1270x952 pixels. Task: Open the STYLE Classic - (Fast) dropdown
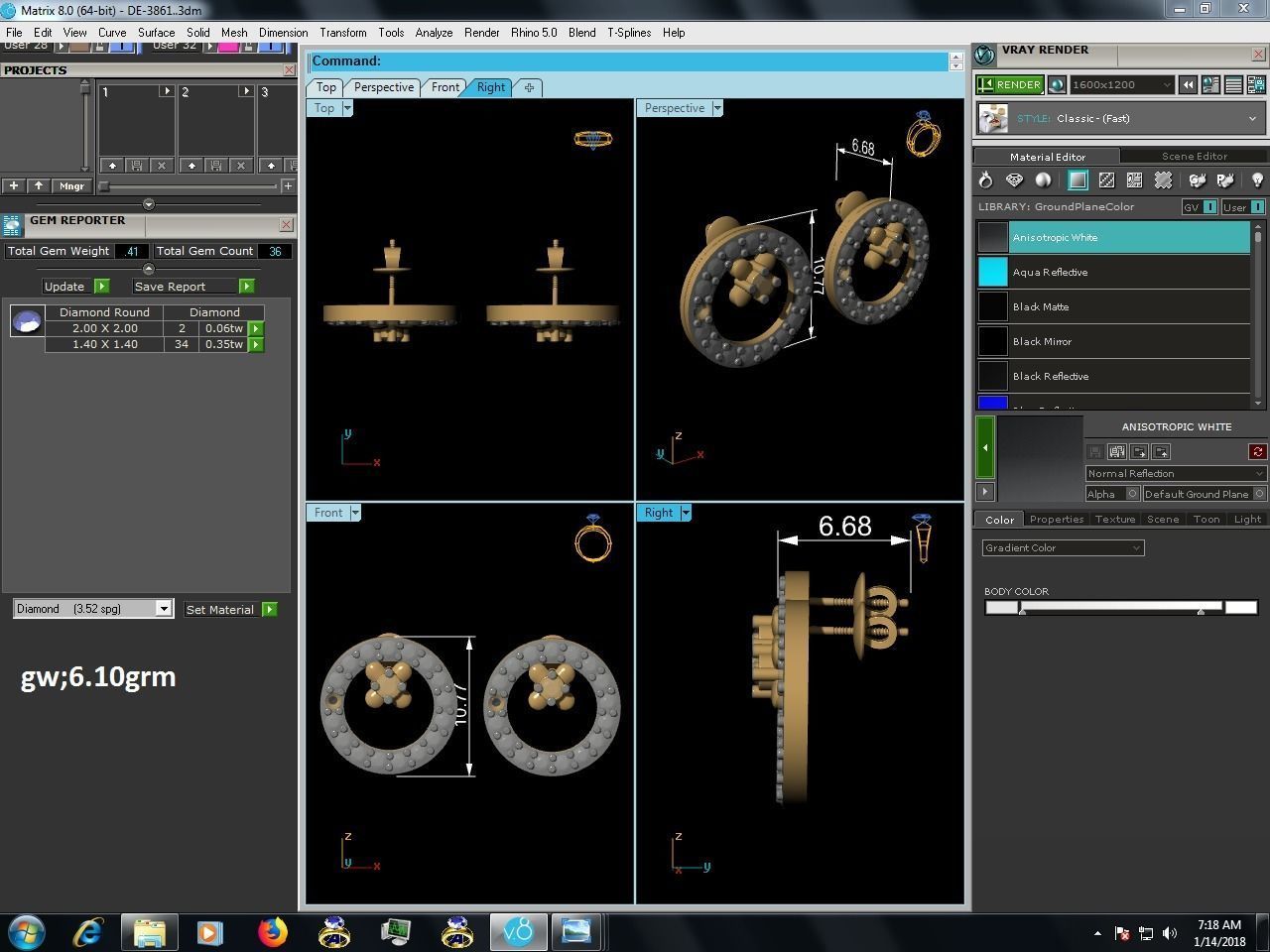(x=1122, y=119)
